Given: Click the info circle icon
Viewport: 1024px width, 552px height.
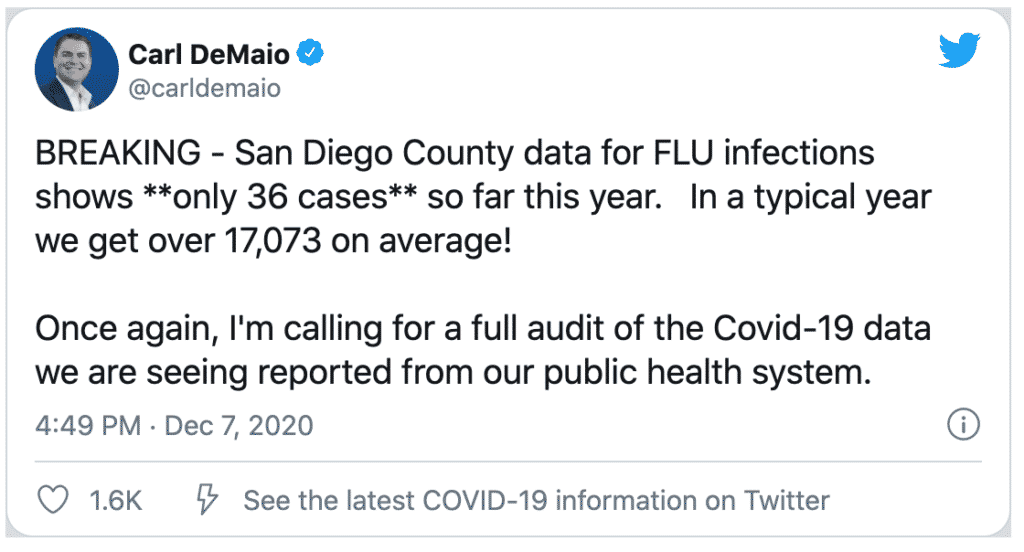Looking at the screenshot, I should click(962, 426).
